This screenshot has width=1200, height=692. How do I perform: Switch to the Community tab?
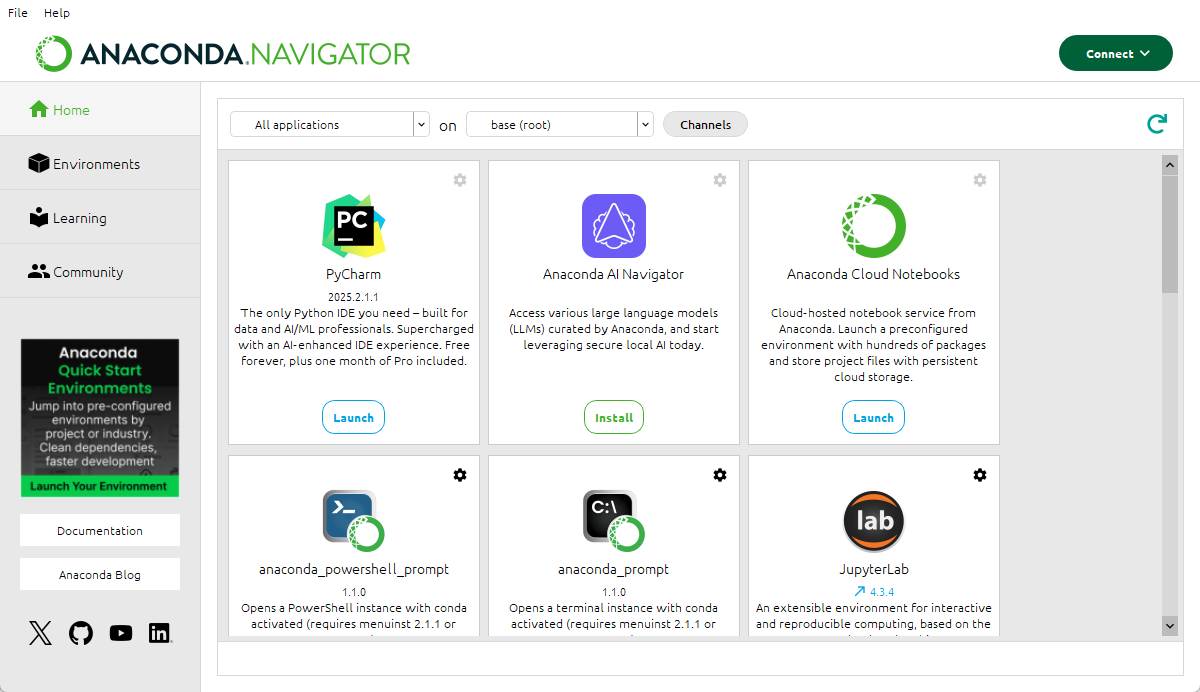tap(100, 271)
